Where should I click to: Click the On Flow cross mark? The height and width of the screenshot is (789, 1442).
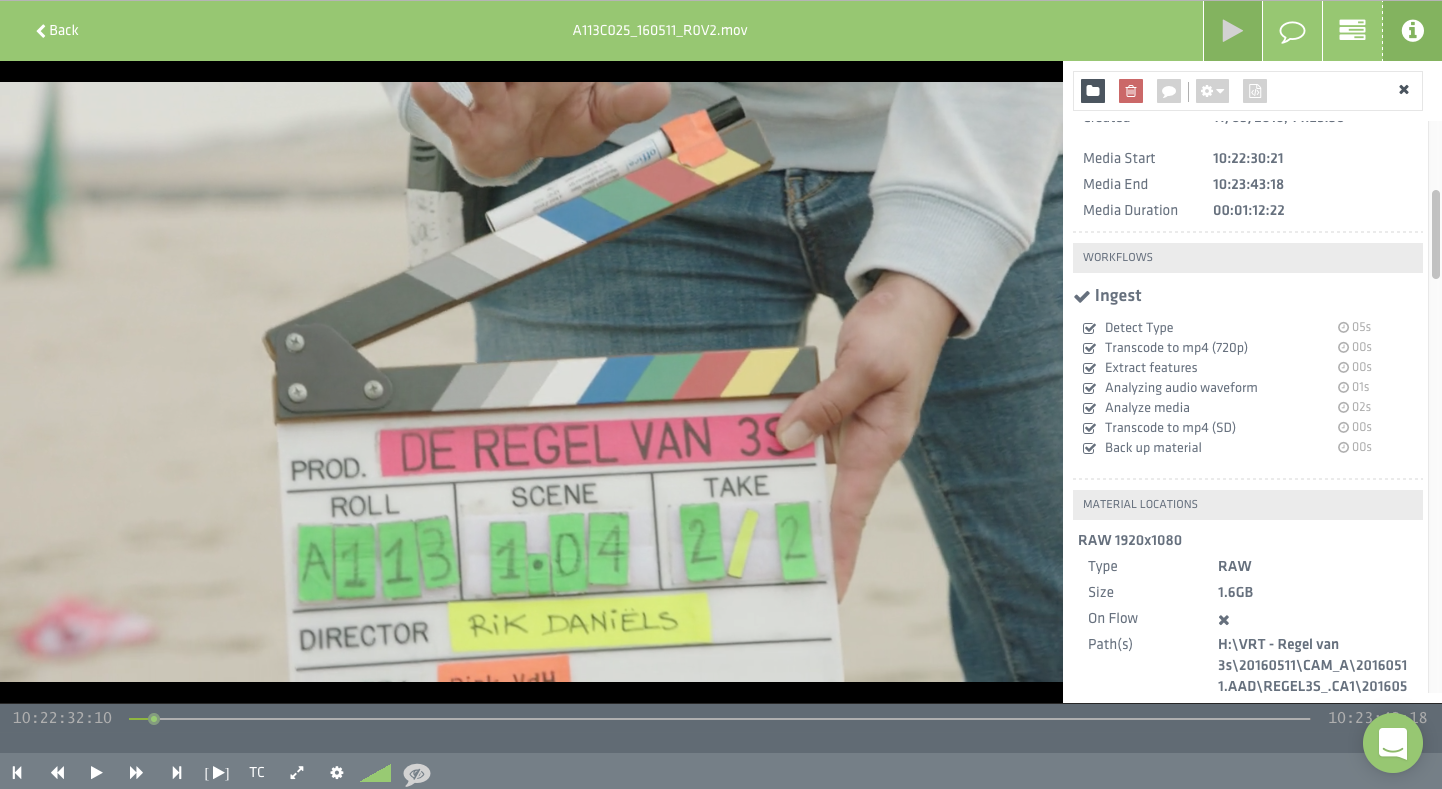pos(1222,619)
